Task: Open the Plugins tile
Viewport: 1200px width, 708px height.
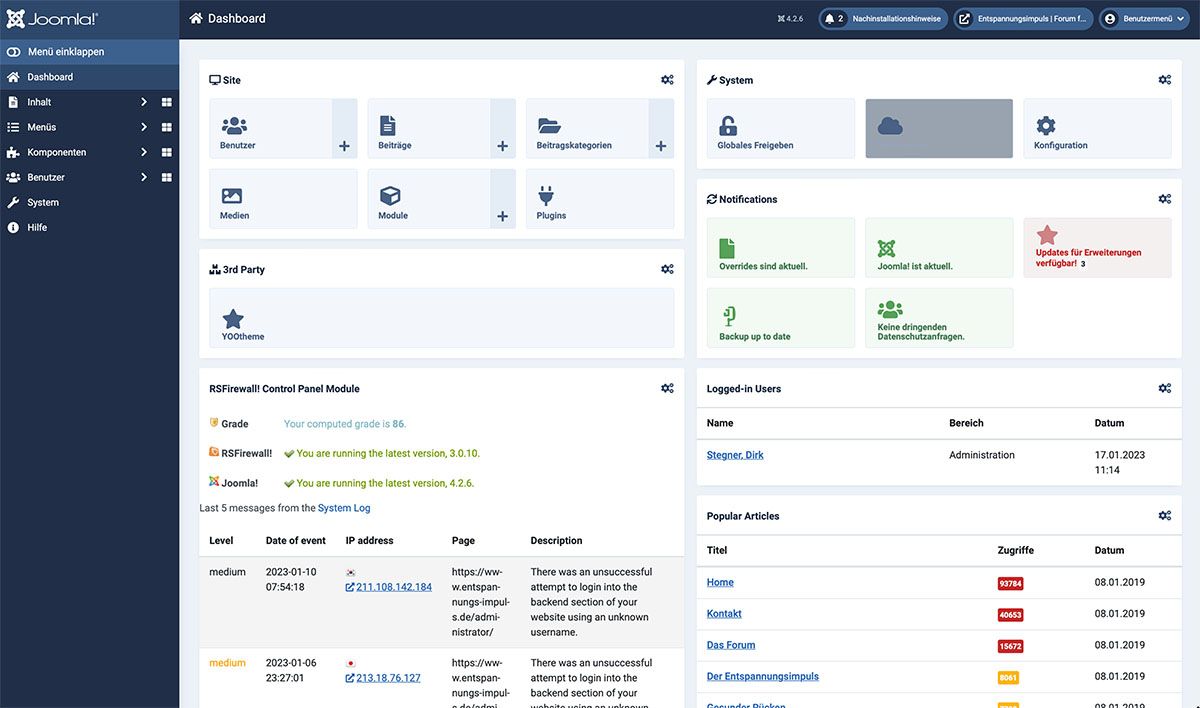Action: pos(600,198)
